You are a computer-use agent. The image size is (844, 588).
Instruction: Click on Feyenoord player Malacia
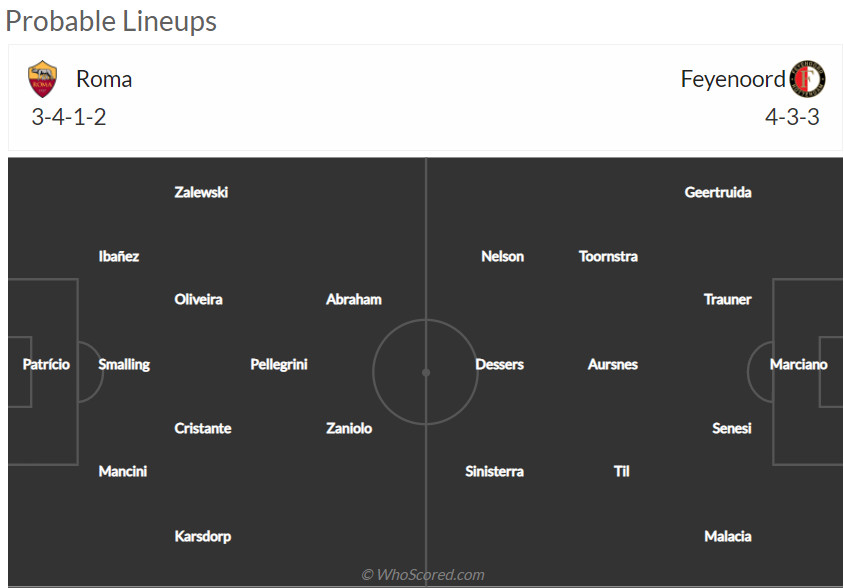tap(728, 536)
